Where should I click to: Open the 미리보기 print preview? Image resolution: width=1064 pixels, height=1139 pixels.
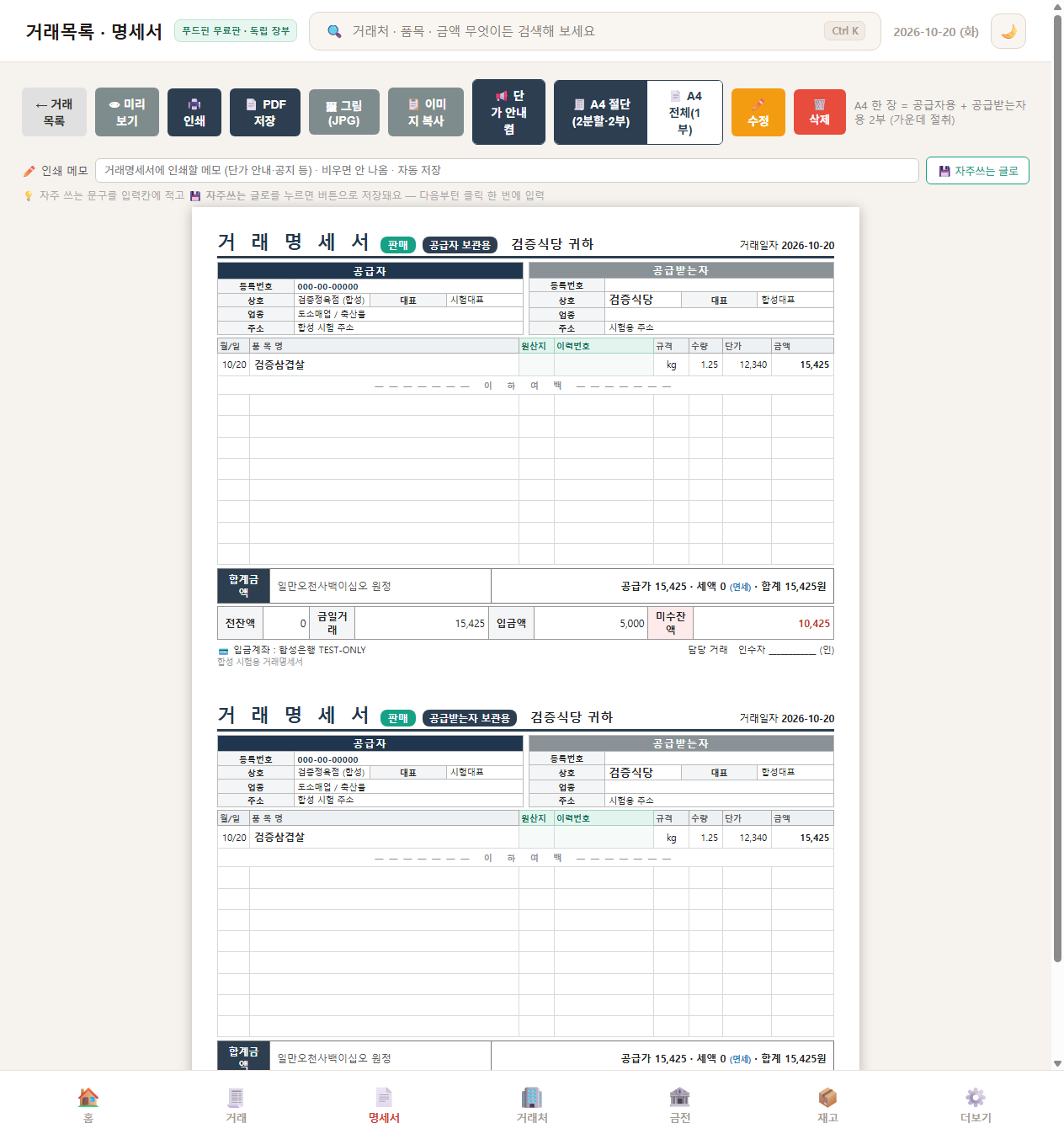[127, 112]
